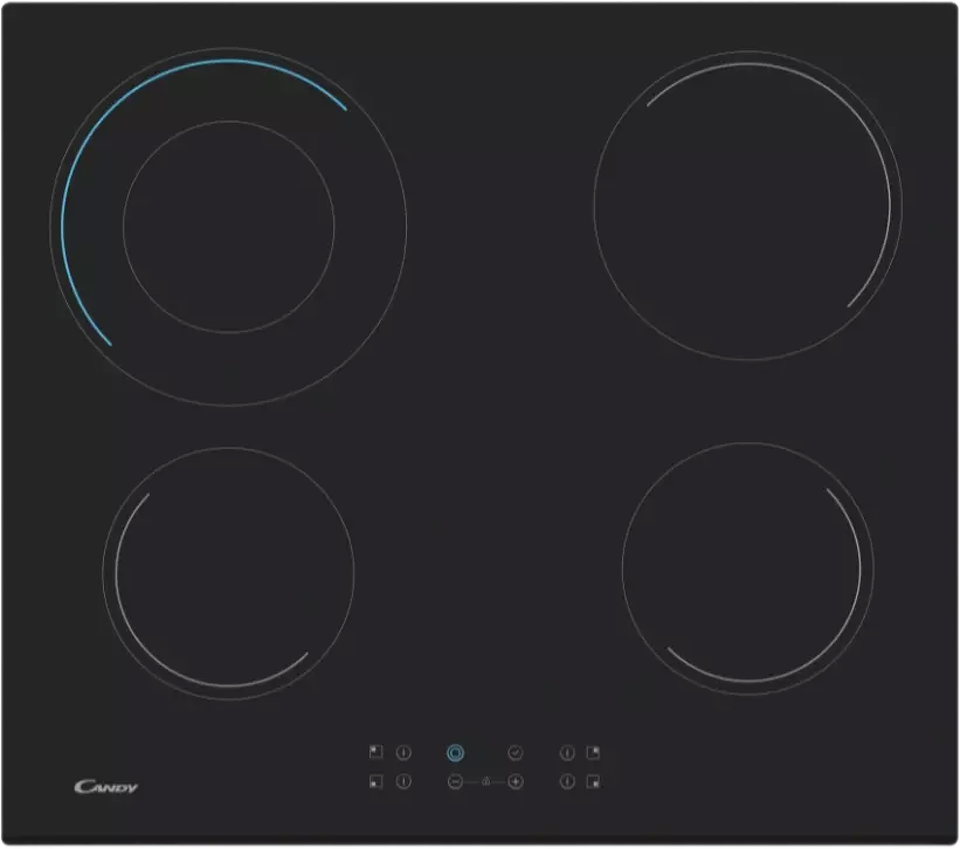Image resolution: width=960 pixels, height=849 pixels.
Task: Click the inner ring of top-left burner
Action: coord(228,122)
